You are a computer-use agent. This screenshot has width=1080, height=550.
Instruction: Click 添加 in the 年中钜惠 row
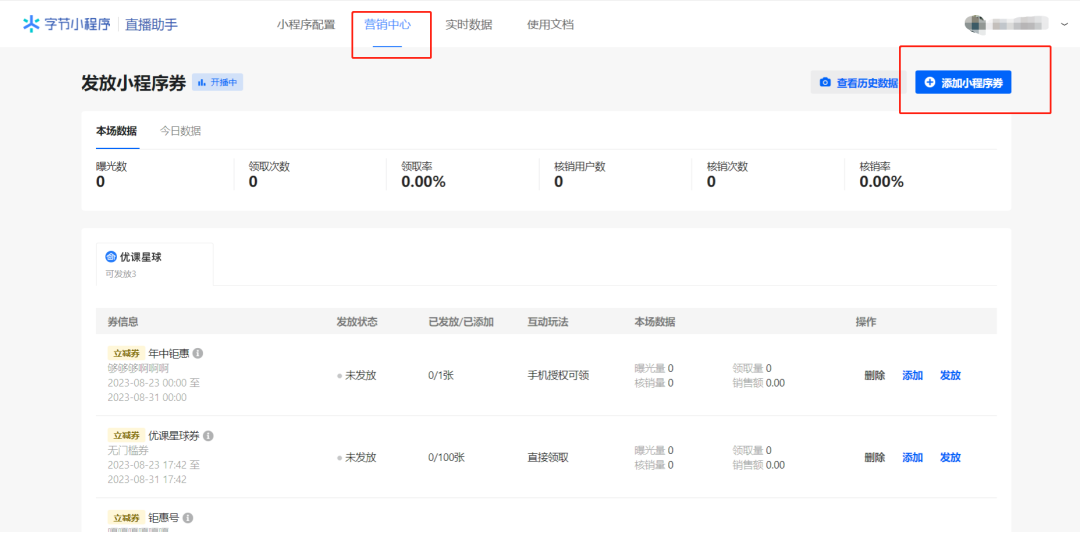click(x=912, y=375)
